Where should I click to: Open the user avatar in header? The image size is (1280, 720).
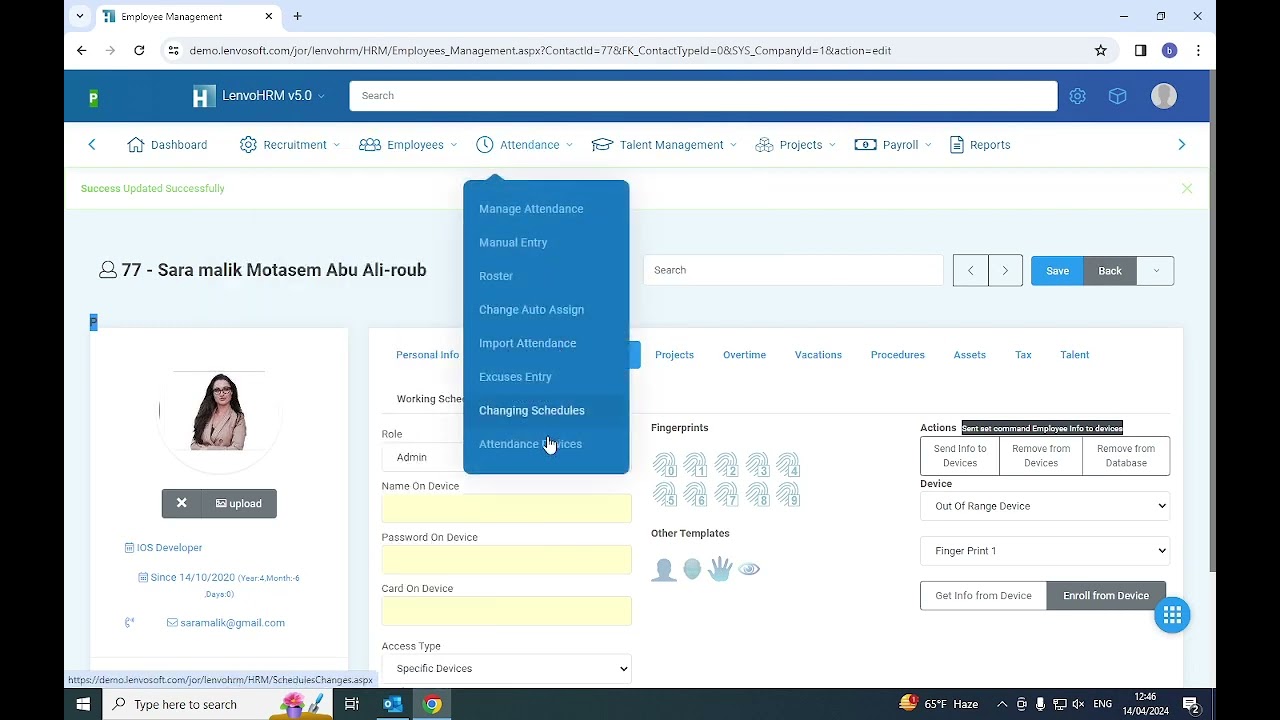[x=1164, y=96]
